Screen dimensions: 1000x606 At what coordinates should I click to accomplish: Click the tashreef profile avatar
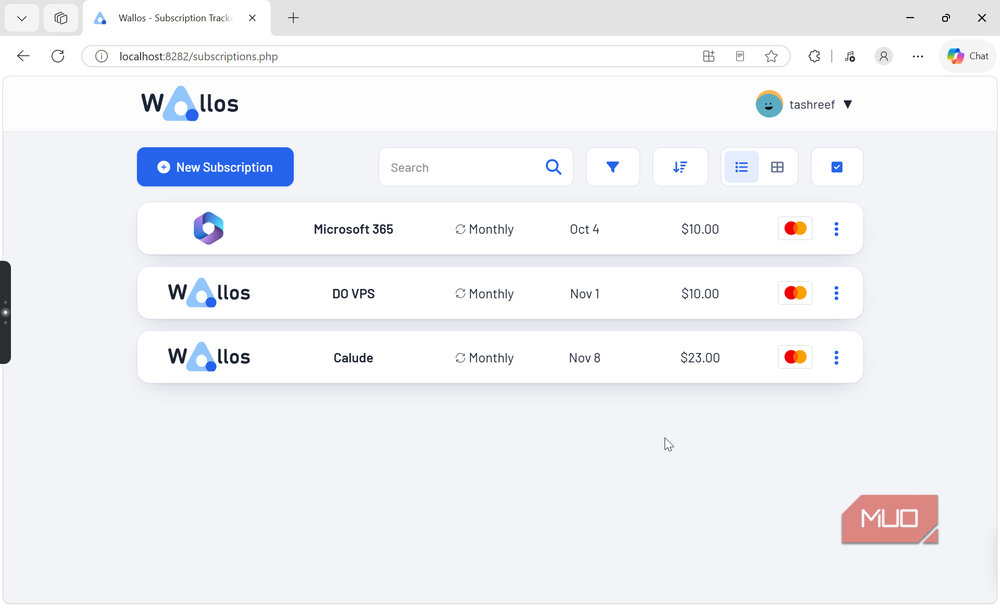pos(769,105)
